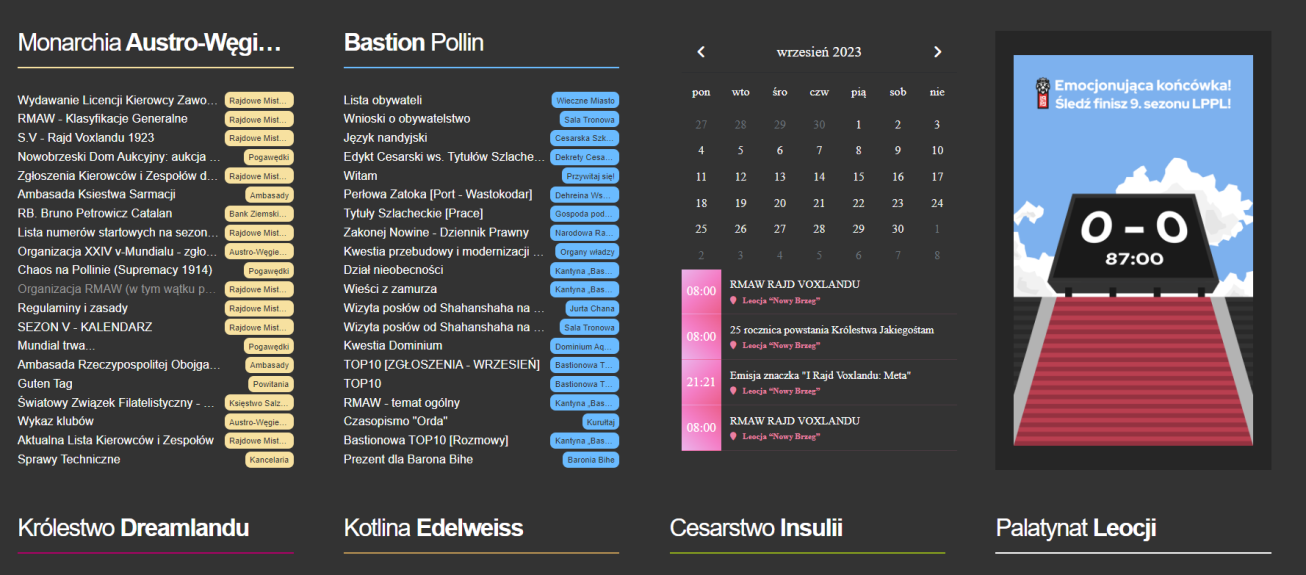
Task: Click Wieczne Miasto tag beside Lista obywateli
Action: click(585, 100)
